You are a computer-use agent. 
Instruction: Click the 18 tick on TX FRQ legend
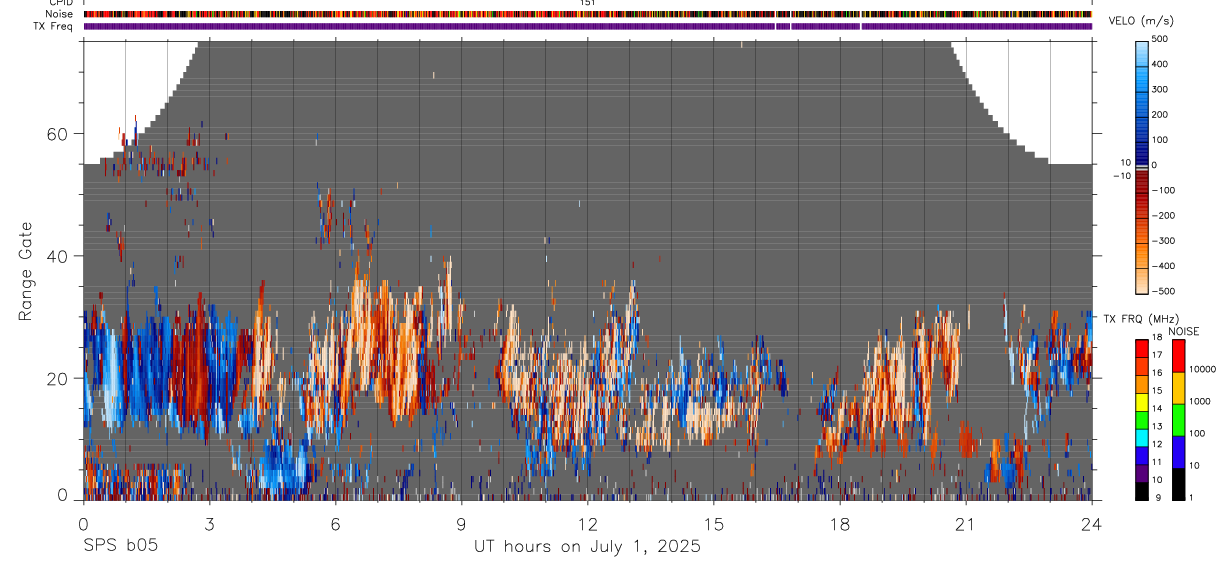1156,338
